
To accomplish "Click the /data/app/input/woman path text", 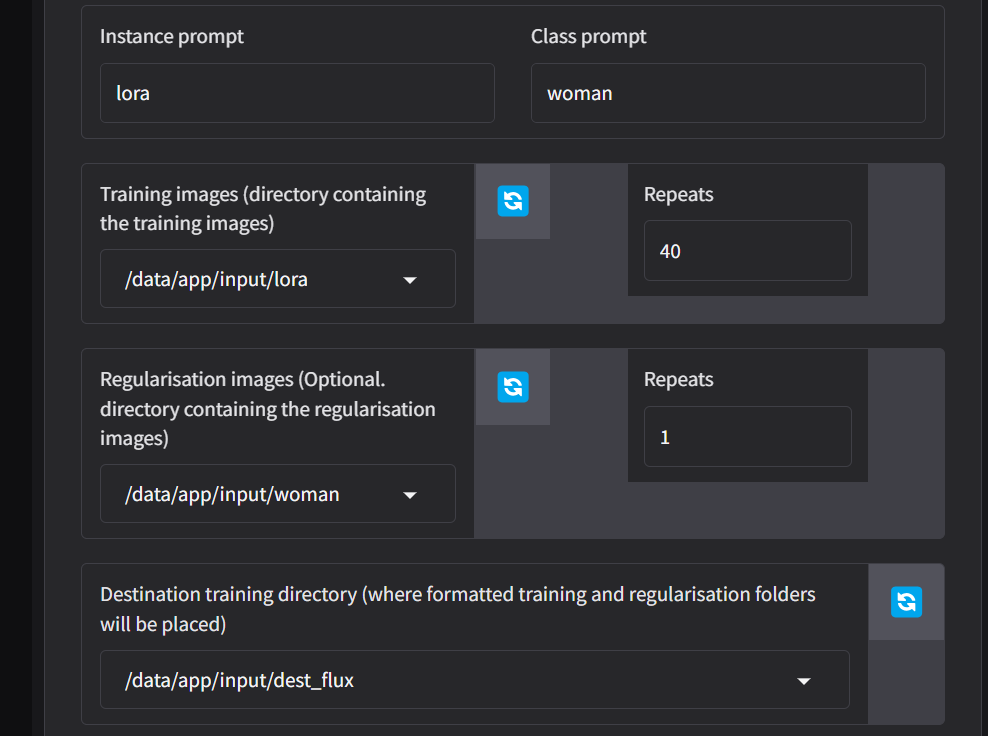I will pos(232,495).
